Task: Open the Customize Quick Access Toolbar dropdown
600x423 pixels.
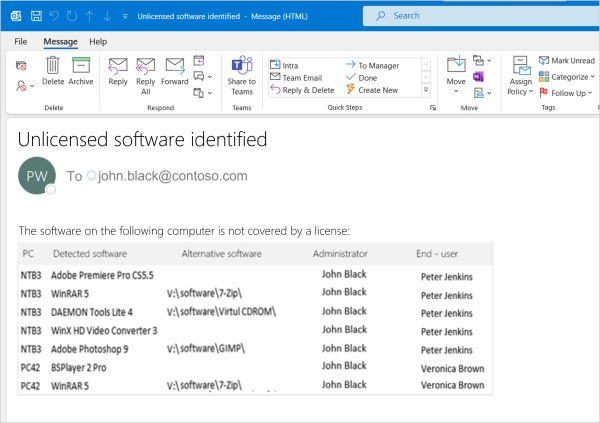Action: (x=125, y=16)
